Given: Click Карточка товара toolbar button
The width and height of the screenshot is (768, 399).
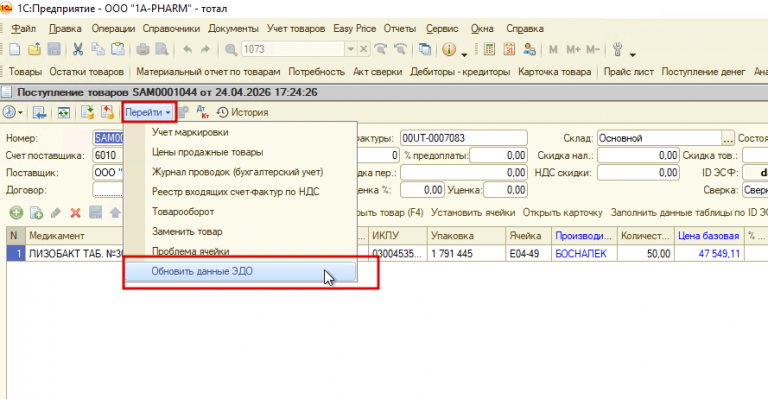Looking at the screenshot, I should [554, 72].
